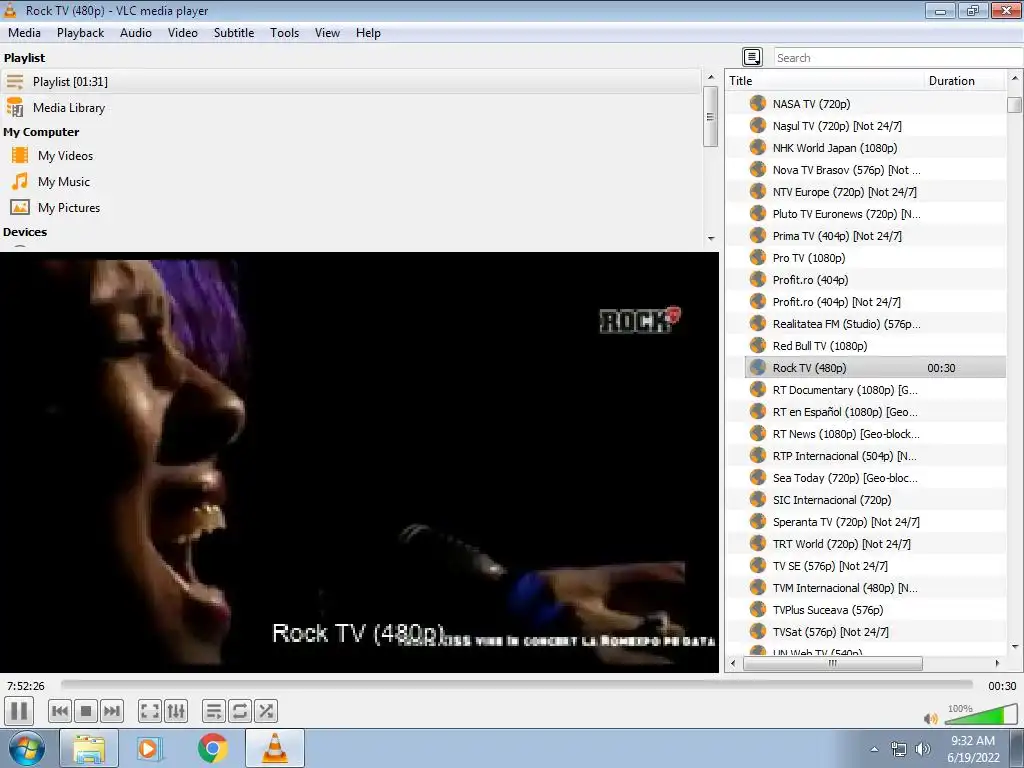Open Google Chrome from taskbar
The width and height of the screenshot is (1024, 768).
click(212, 748)
